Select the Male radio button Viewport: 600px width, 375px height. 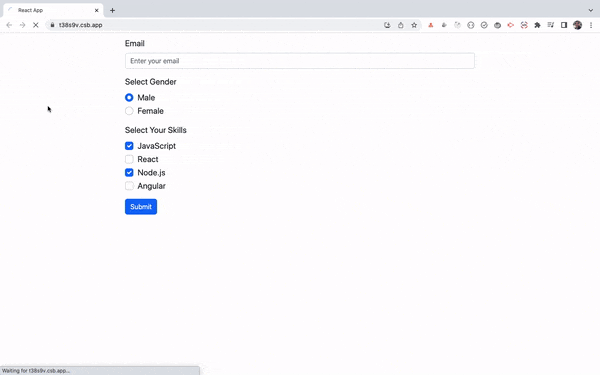[129, 98]
